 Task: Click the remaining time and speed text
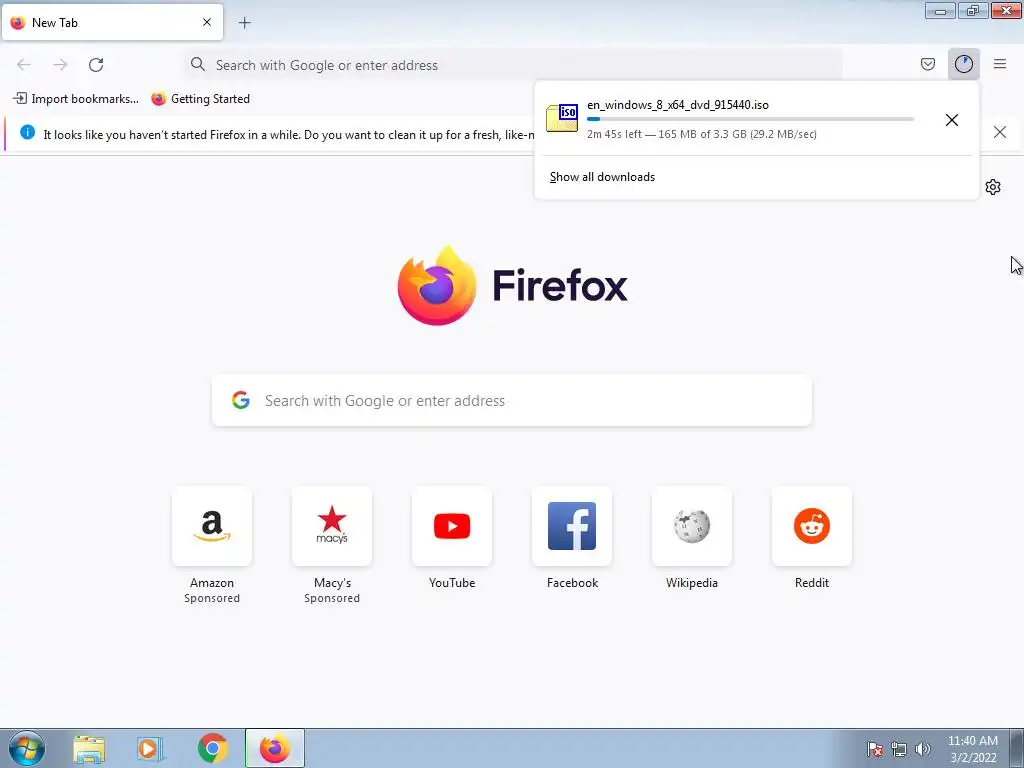pyautogui.click(x=701, y=134)
